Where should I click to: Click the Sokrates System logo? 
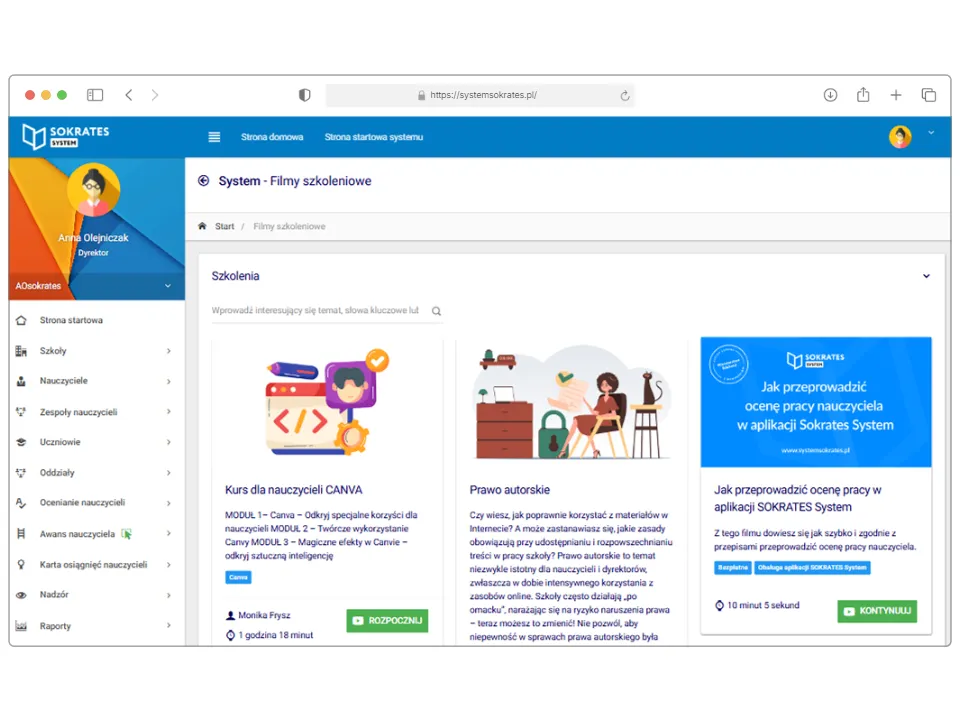[66, 137]
